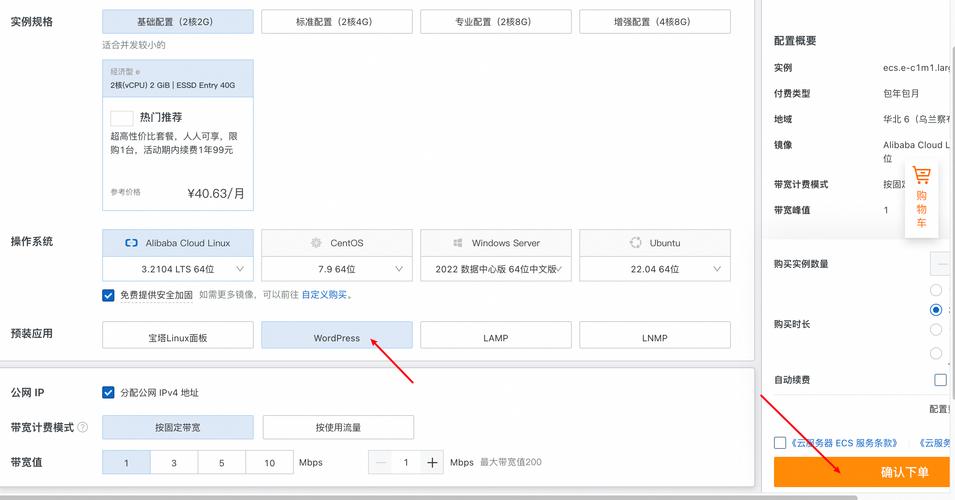Select 标准配置（2核4G）spec tab
The width and height of the screenshot is (955, 500).
point(337,22)
